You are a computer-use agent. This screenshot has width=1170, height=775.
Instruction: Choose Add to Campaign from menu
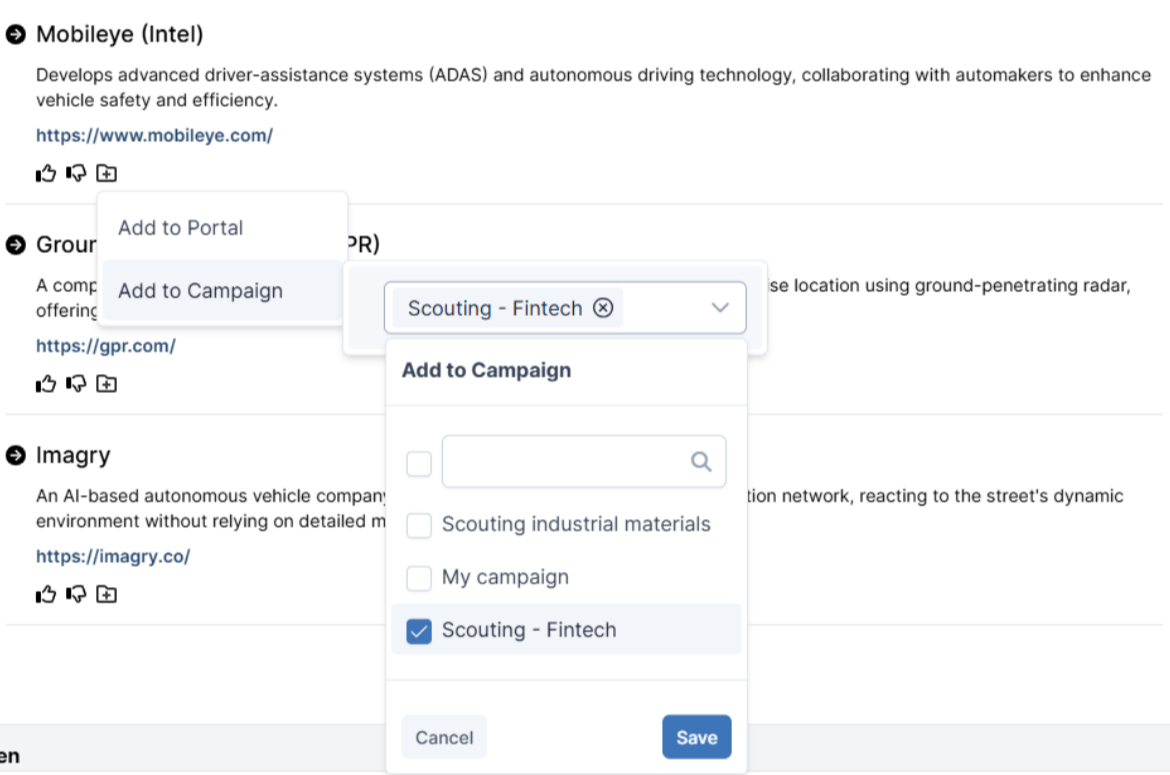pyautogui.click(x=222, y=291)
